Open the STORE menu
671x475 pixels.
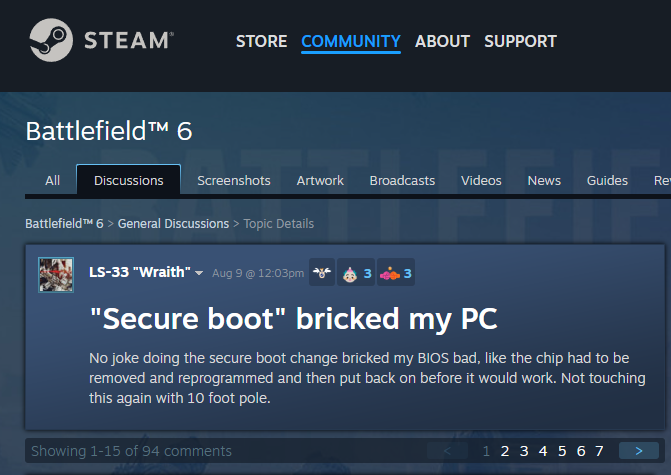click(x=261, y=42)
